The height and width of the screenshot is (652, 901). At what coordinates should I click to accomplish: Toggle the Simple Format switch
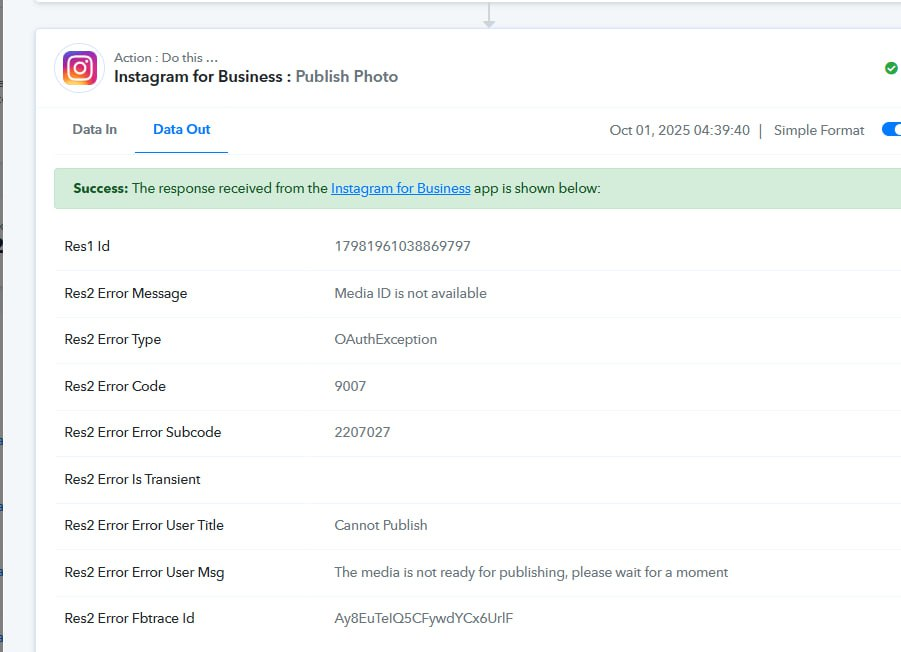click(x=890, y=130)
